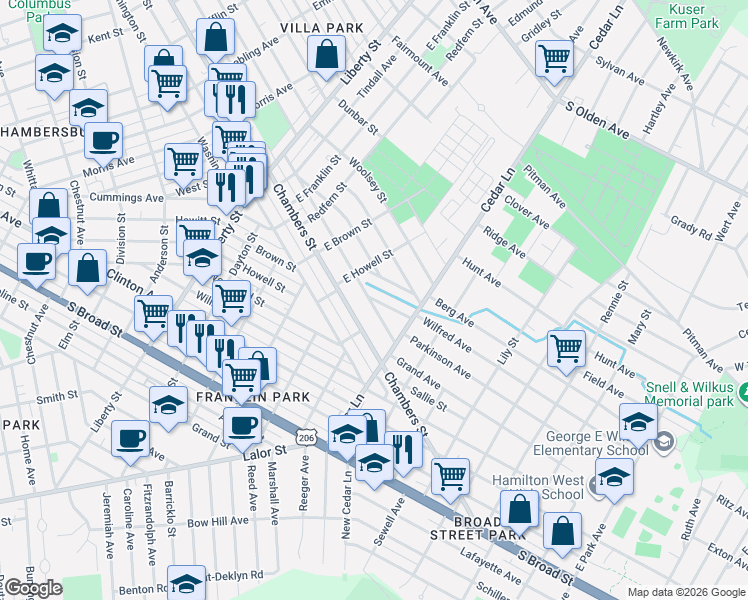The height and width of the screenshot is (600, 748).
Task: Click the shopping bag marker near Clinton Ave label
Action: coord(88,268)
